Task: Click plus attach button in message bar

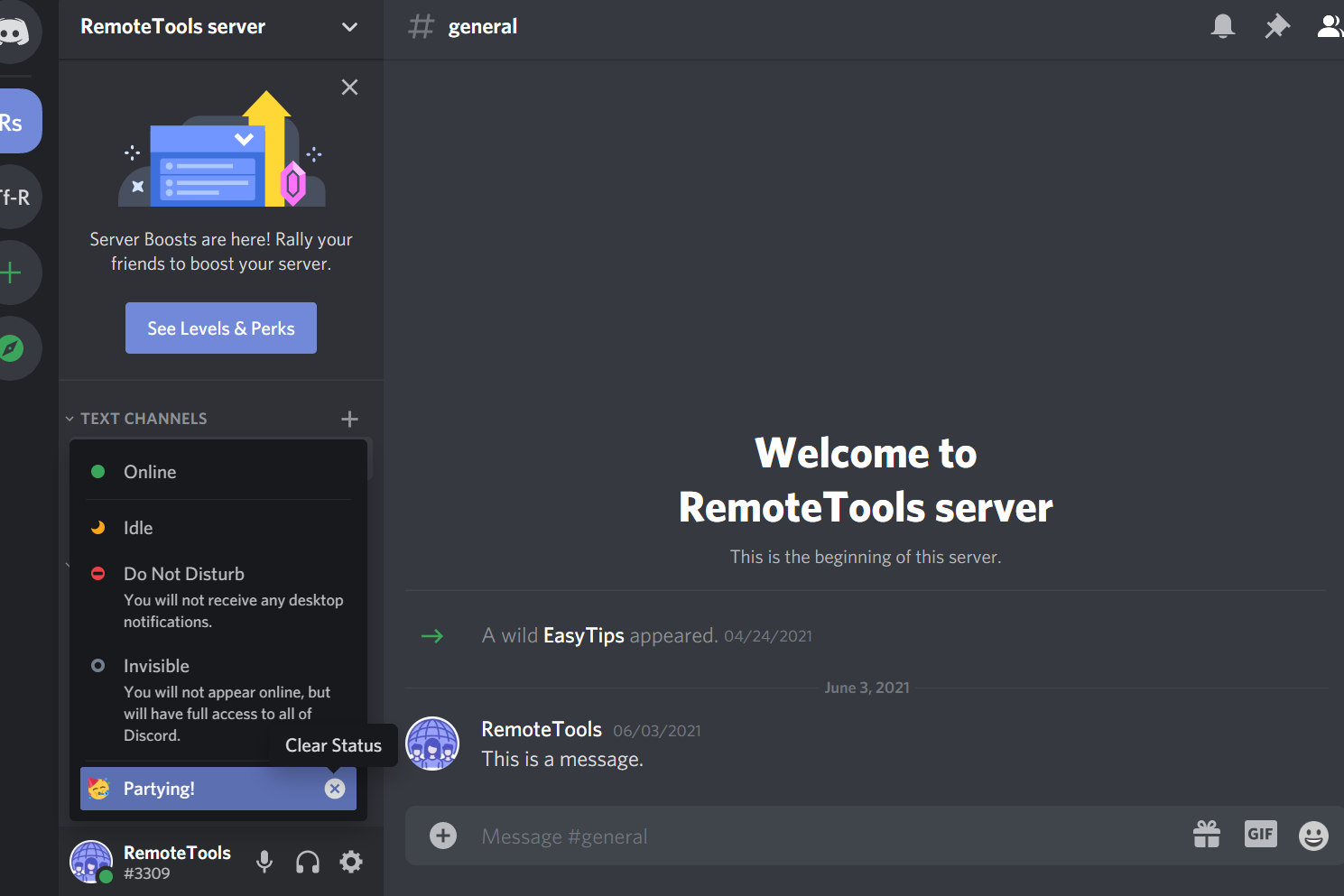Action: pos(443,836)
